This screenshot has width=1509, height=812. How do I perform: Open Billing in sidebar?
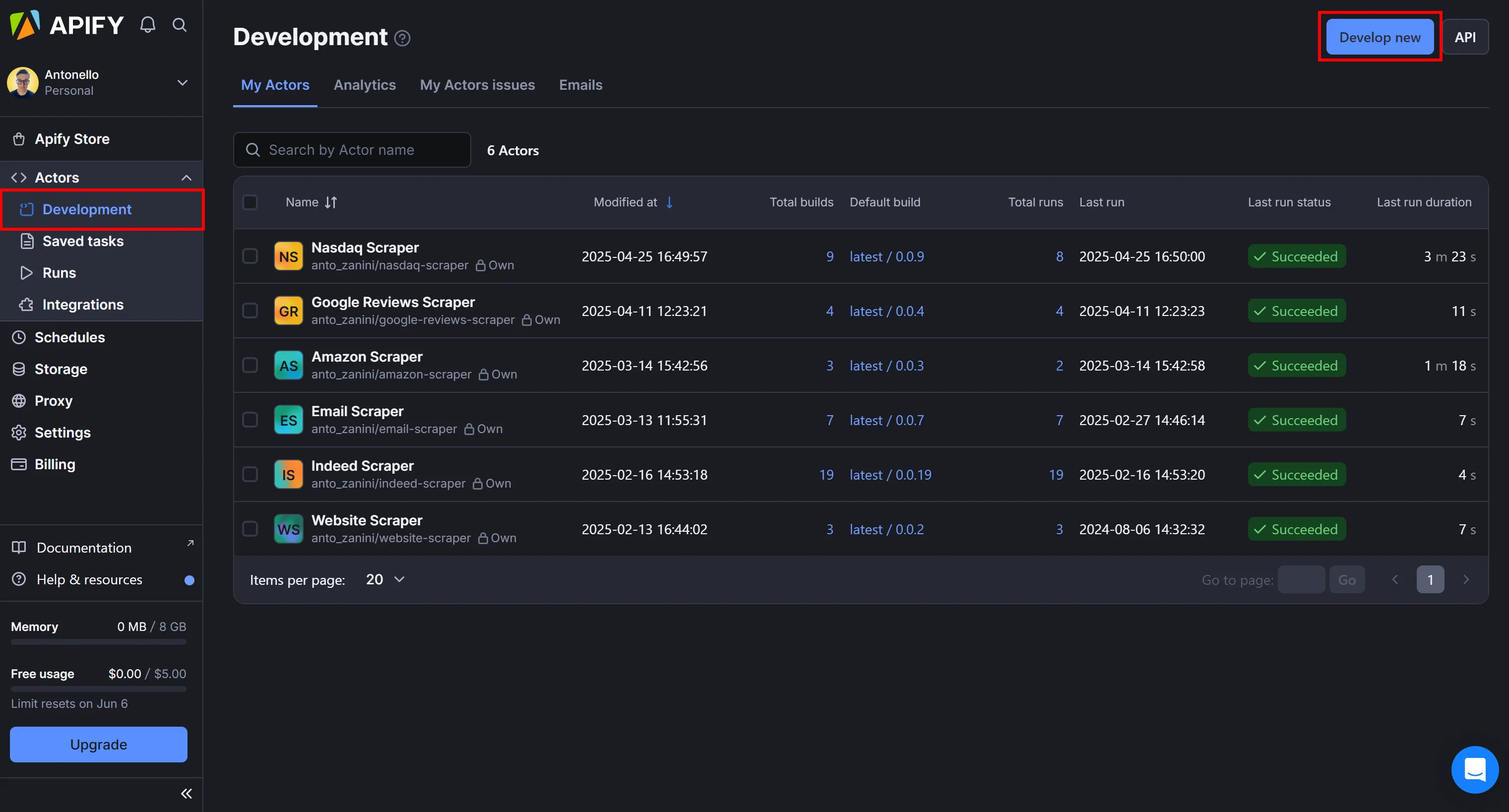point(101,464)
